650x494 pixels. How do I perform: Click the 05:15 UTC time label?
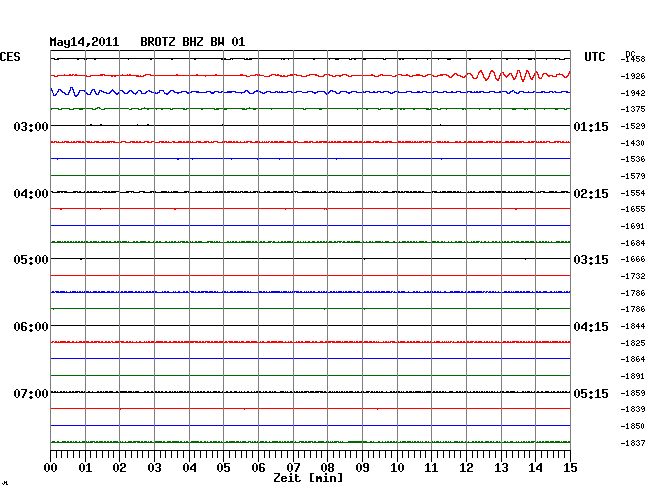coord(590,393)
